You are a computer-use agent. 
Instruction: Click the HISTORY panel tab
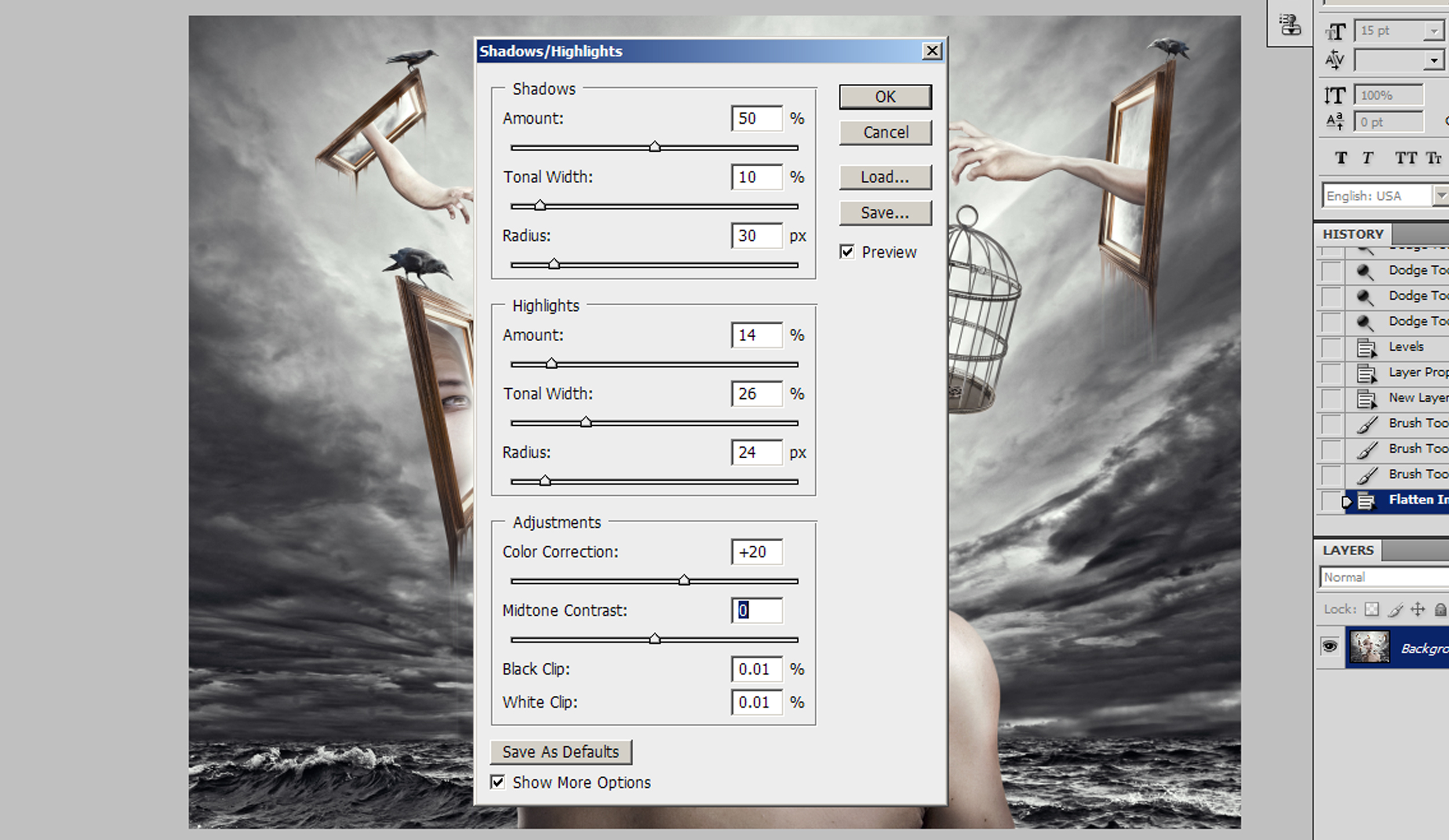point(1353,233)
